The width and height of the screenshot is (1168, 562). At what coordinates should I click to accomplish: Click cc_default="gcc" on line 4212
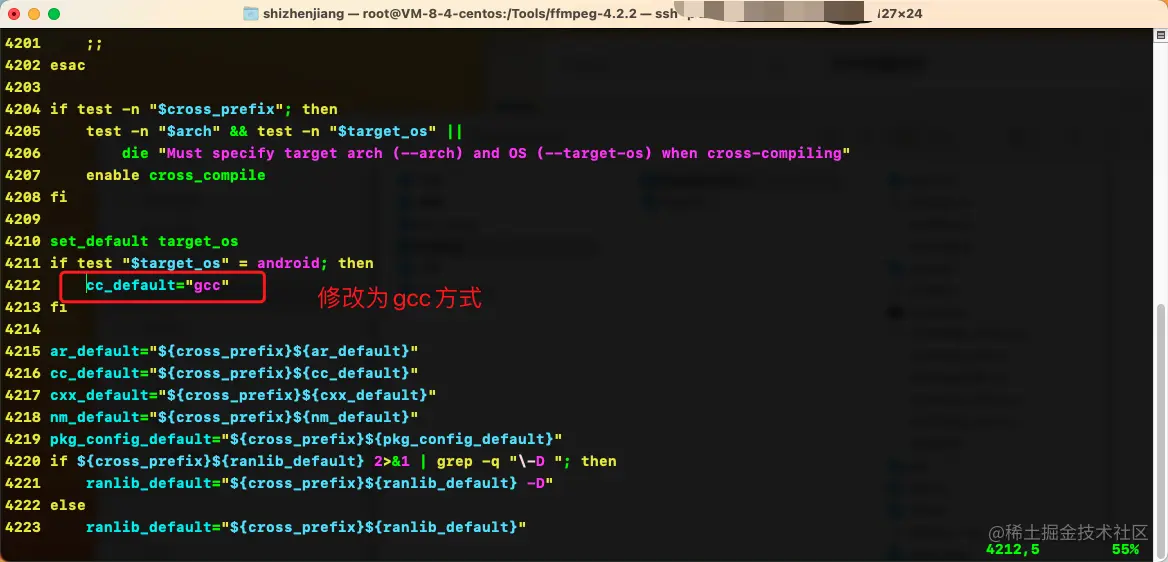click(x=158, y=285)
